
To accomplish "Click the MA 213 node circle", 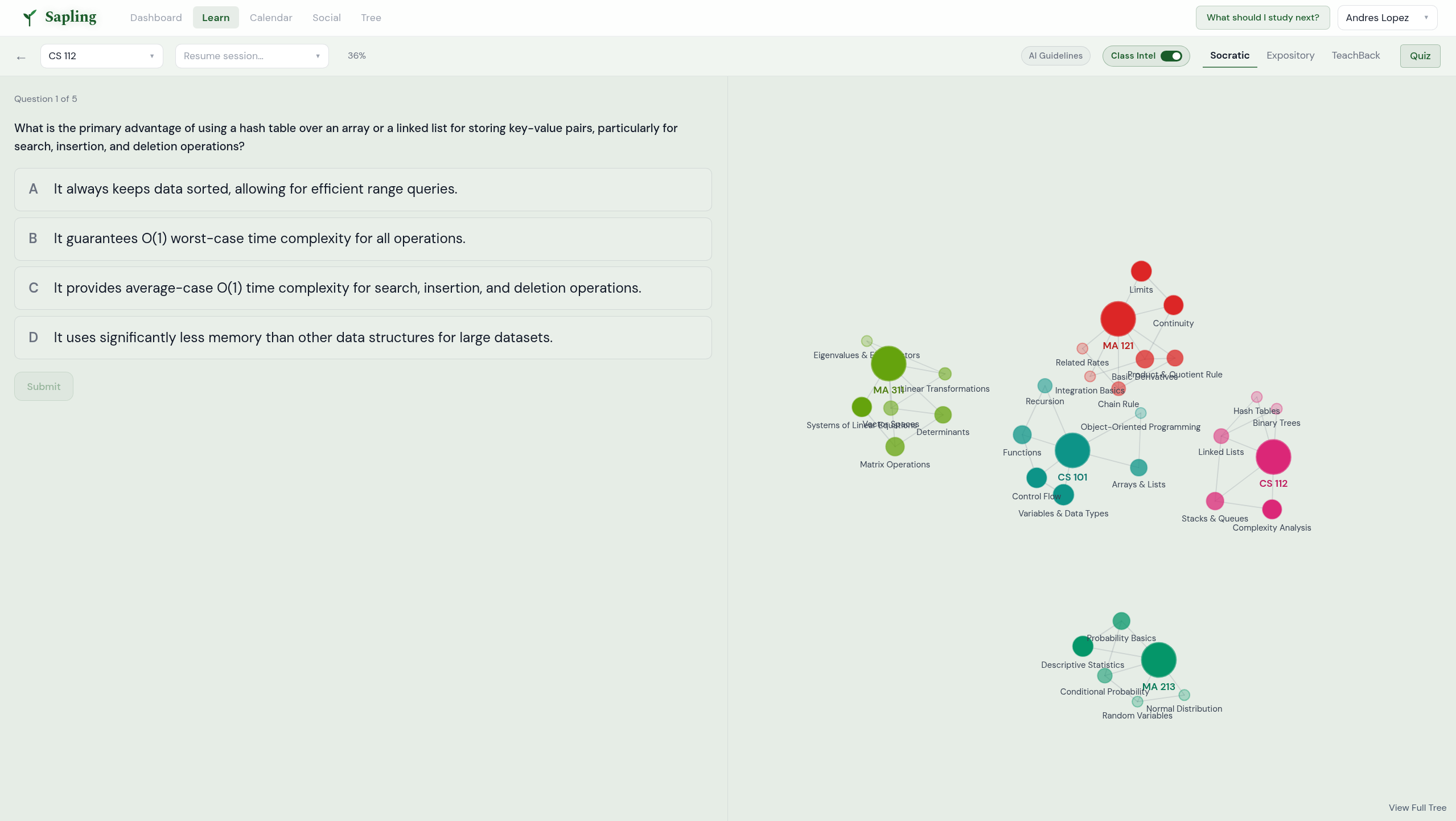I will click(1158, 660).
